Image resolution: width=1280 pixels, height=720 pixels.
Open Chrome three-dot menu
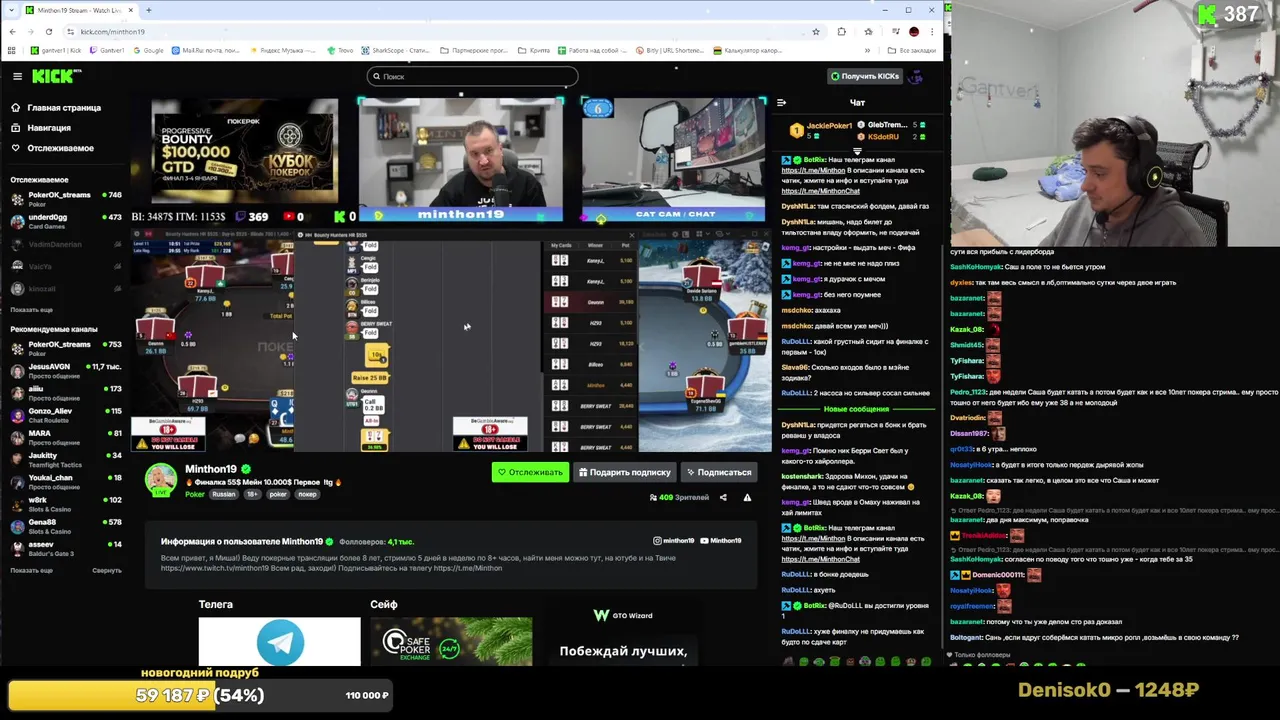933,32
